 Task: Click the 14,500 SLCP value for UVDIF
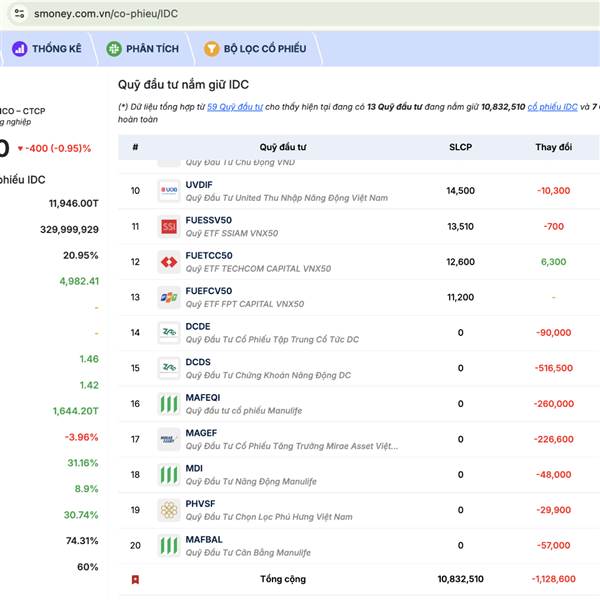[x=460, y=191]
